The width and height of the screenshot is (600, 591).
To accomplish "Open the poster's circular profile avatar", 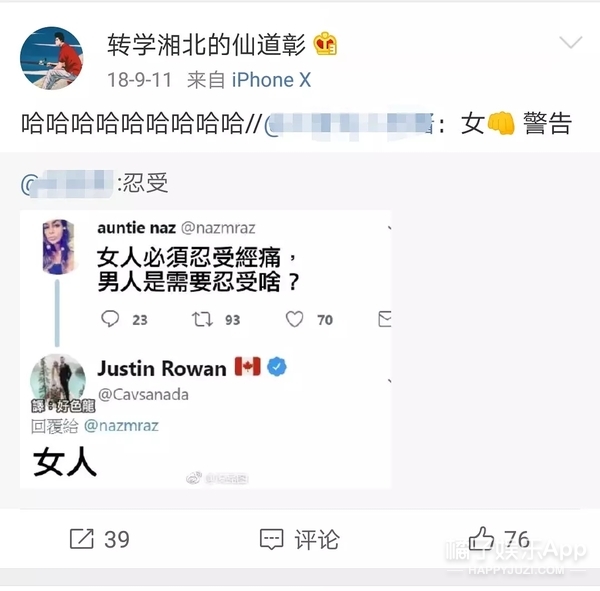I will 51,58.
